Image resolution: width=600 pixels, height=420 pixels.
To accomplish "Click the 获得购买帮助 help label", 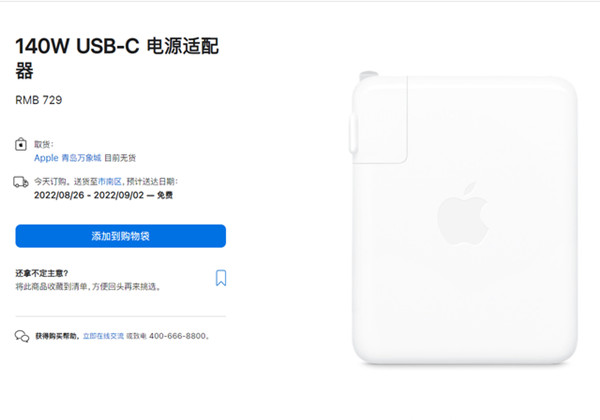I will (57, 336).
